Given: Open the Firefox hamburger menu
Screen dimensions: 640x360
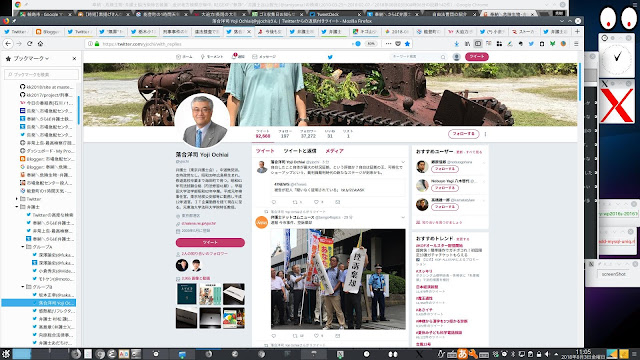Looking at the screenshot, I should [x=576, y=44].
